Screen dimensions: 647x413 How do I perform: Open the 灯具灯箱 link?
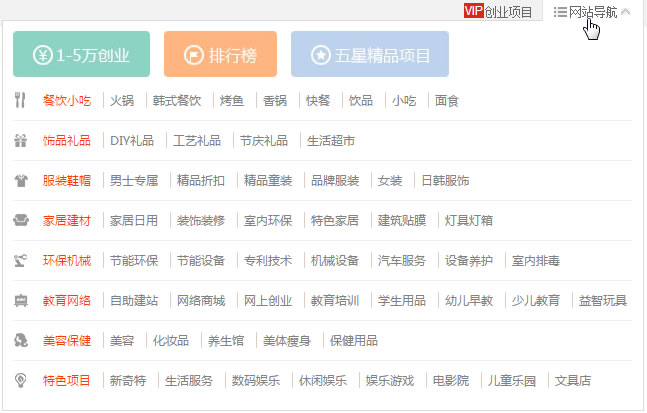pos(469,220)
